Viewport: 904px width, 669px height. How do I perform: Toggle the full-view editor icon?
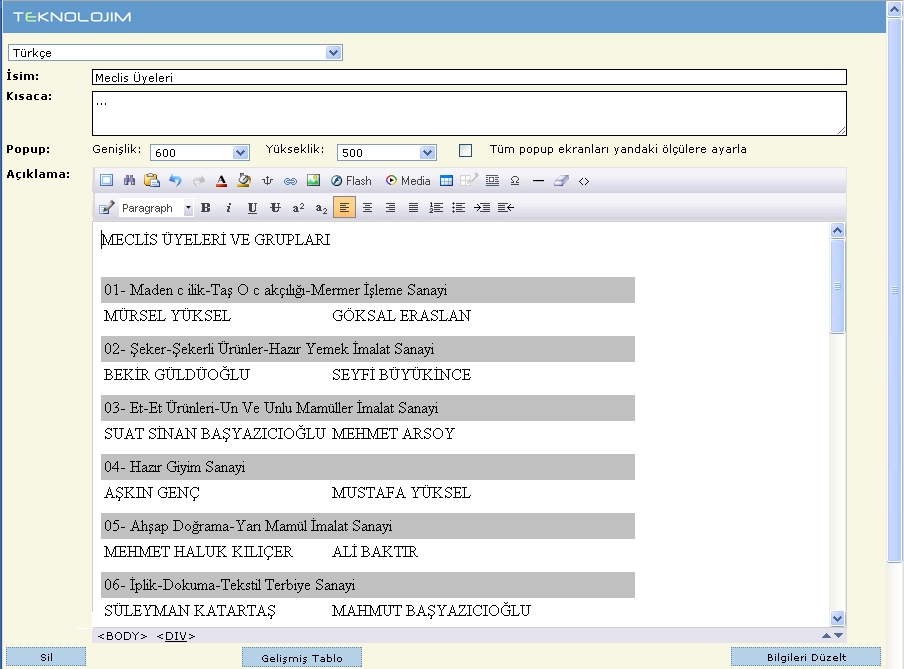[107, 181]
